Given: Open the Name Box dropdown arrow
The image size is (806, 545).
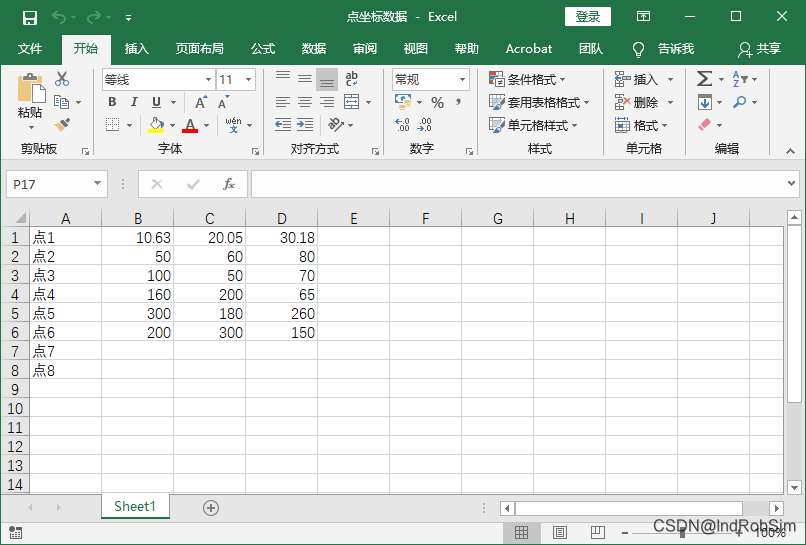Looking at the screenshot, I should [x=97, y=184].
